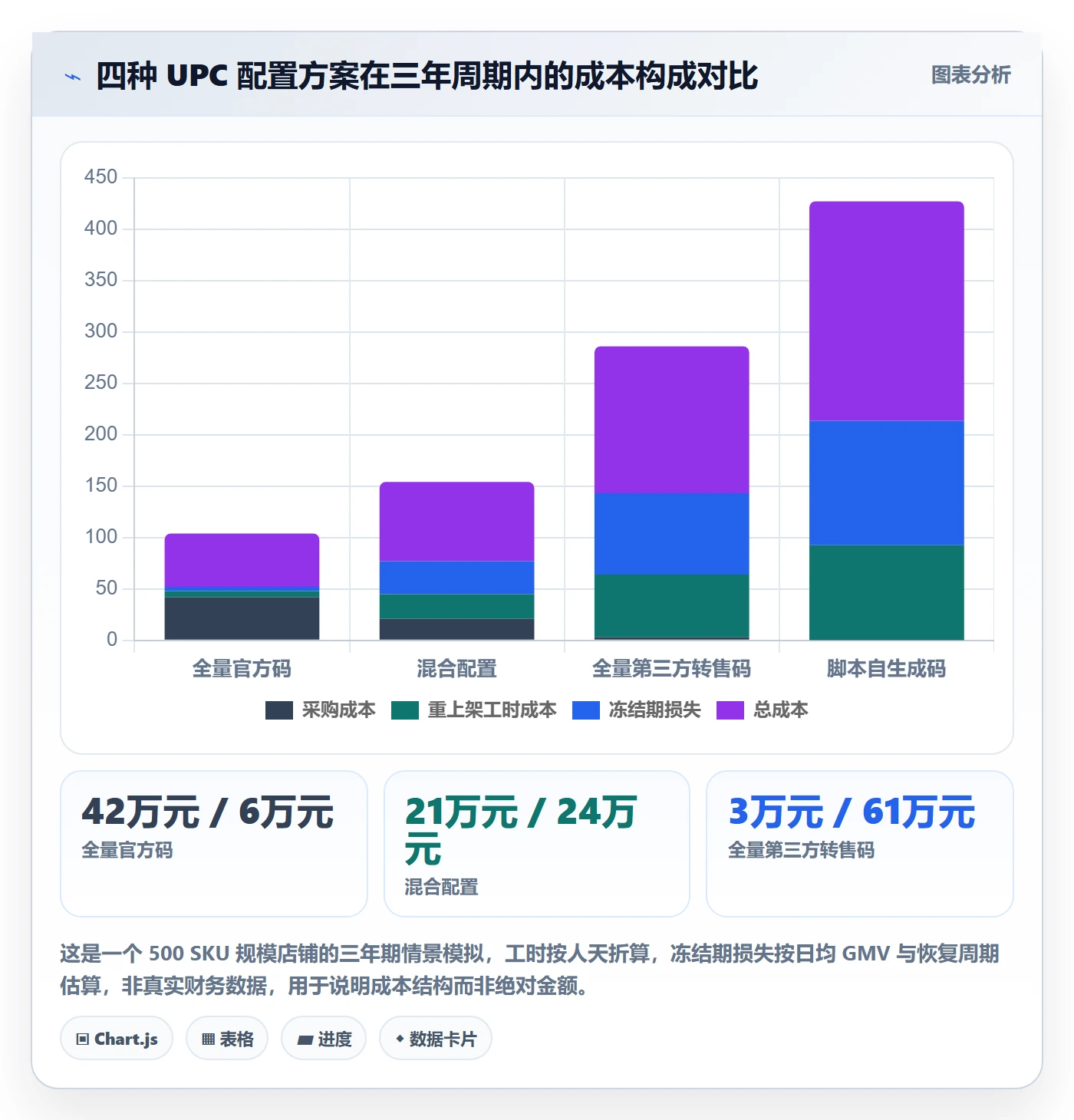Toggle the 冻结期损失 legend item

click(637, 710)
